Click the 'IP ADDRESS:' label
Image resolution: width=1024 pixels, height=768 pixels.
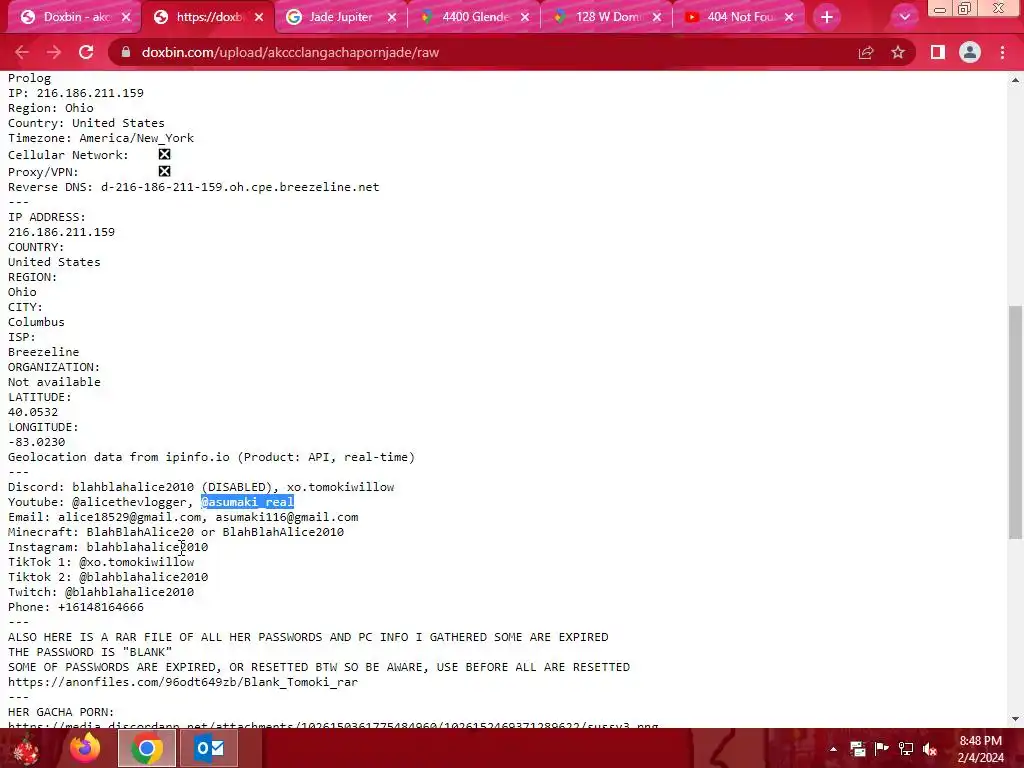[47, 217]
